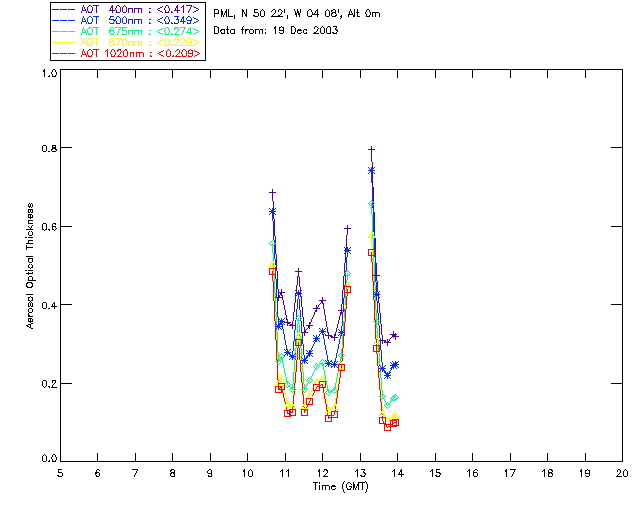The image size is (640, 512).
Task: Click the 'Aerosol Optical Thickness' axis title
Action: click(30, 266)
